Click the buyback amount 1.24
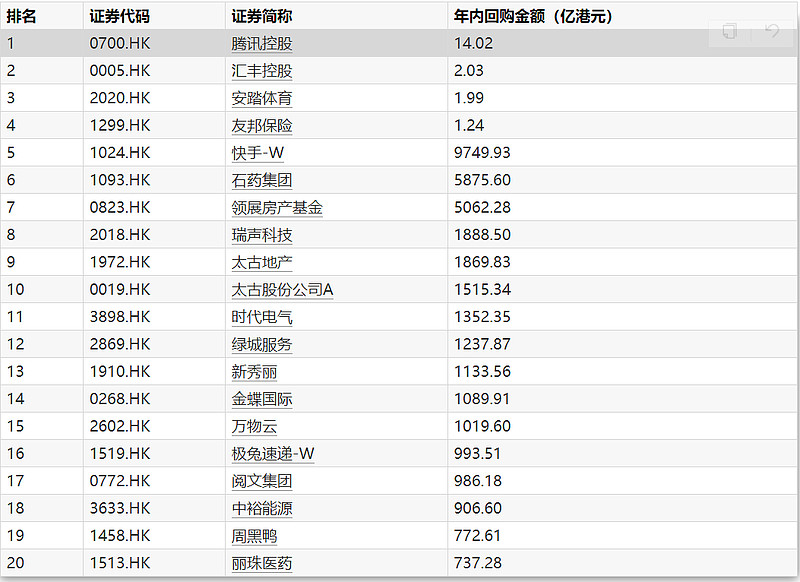 468,125
